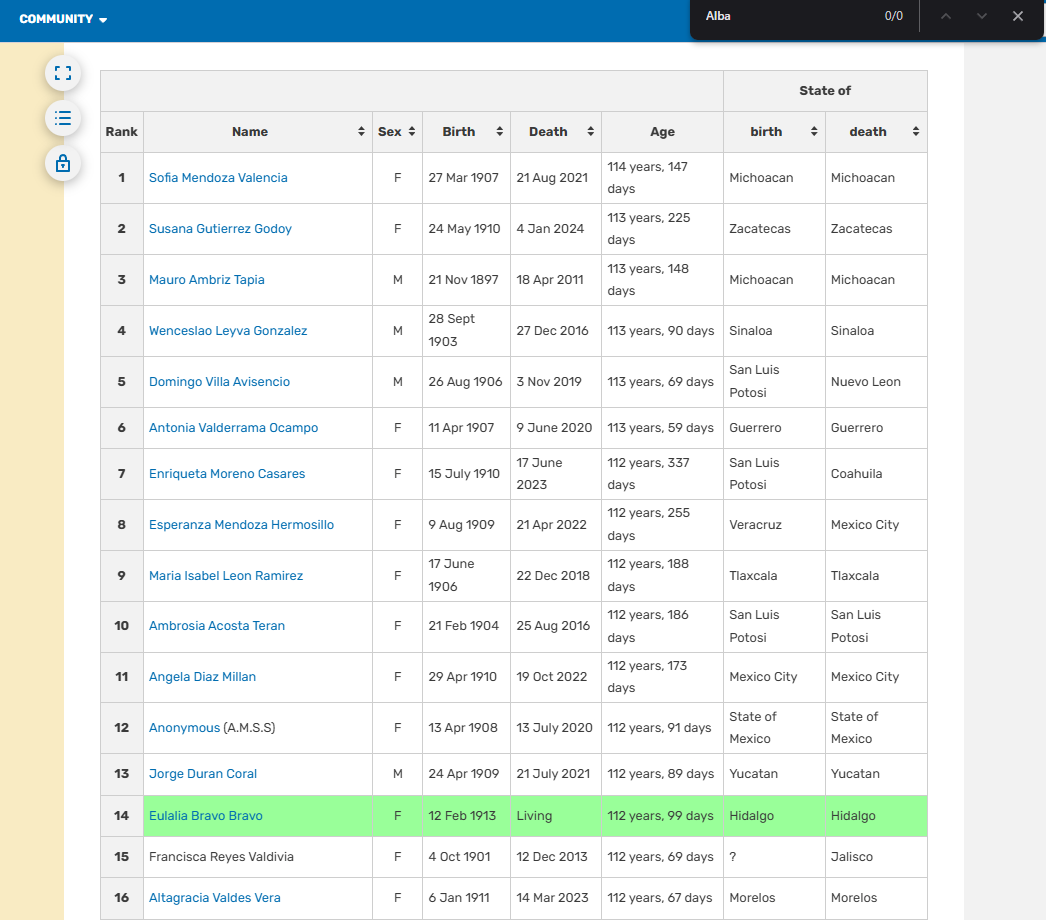Open Altagracia Valdes Vera link
Image resolution: width=1046 pixels, height=920 pixels.
[x=215, y=898]
